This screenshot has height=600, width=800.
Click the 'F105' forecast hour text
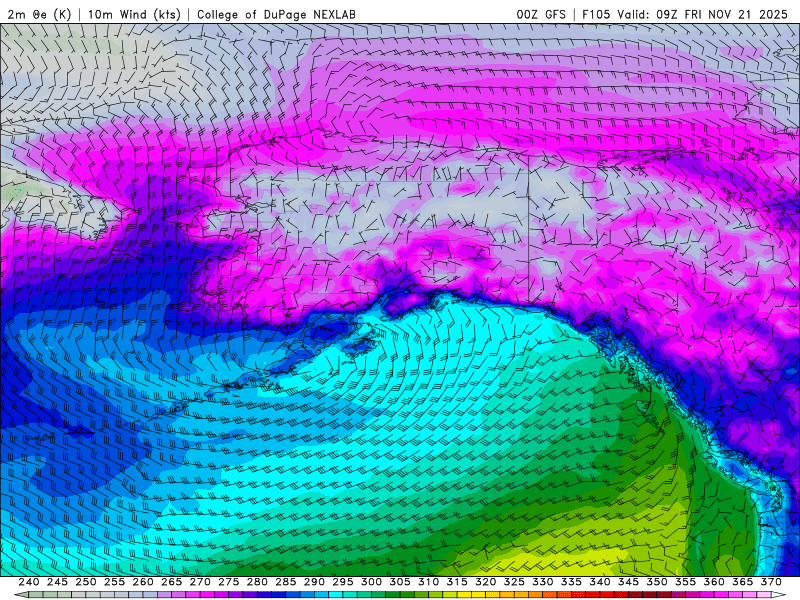tap(596, 14)
